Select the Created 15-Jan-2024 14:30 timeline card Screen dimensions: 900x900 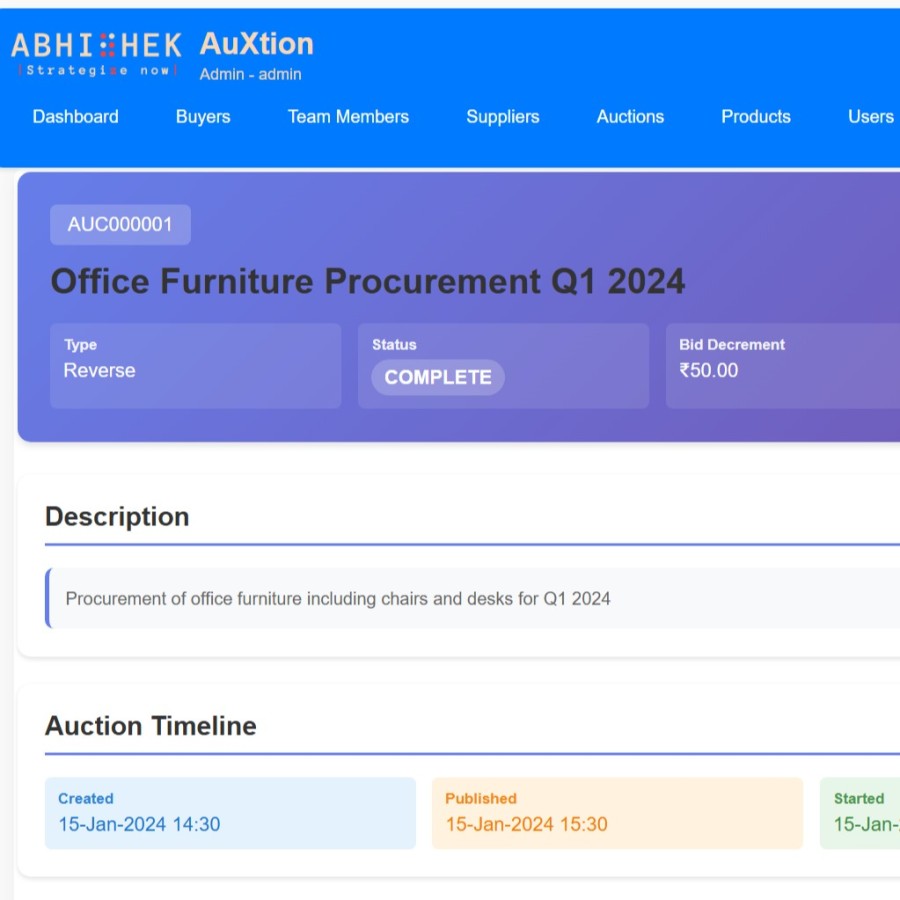(x=230, y=813)
